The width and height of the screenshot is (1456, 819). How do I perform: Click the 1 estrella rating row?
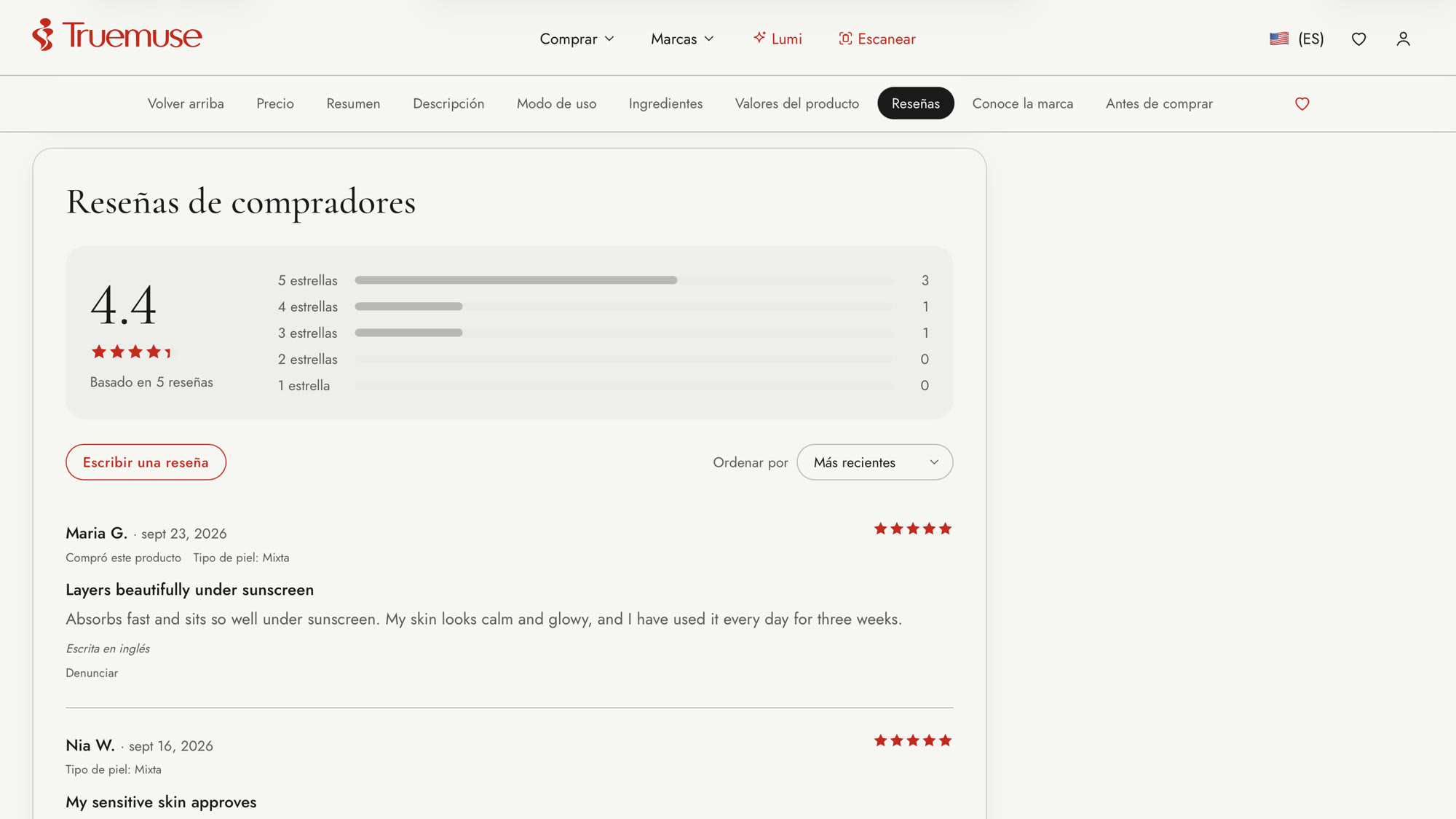pyautogui.click(x=603, y=385)
